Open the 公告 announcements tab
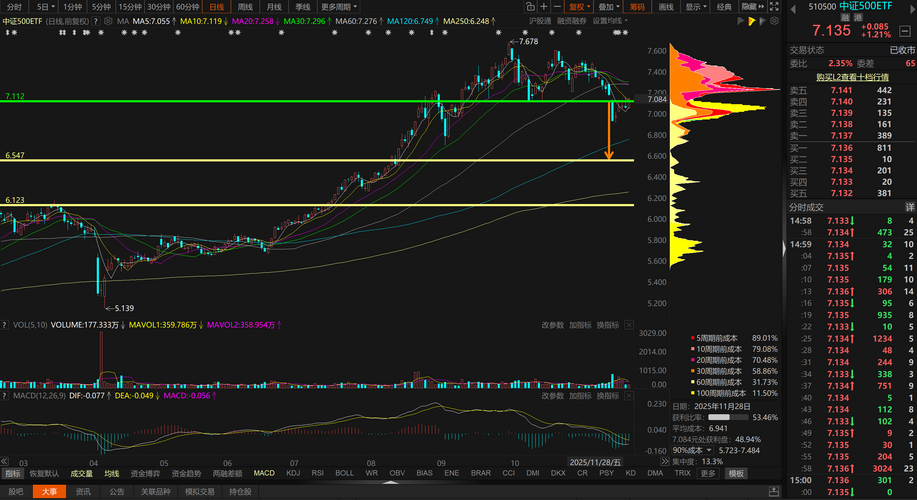 pos(116,492)
